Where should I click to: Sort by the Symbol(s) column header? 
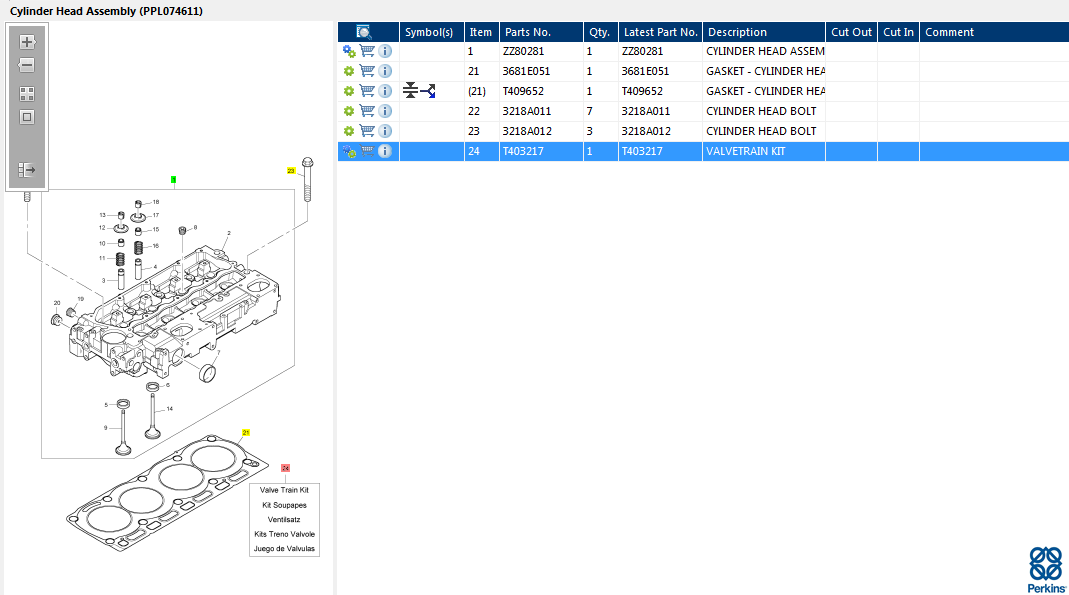point(432,32)
